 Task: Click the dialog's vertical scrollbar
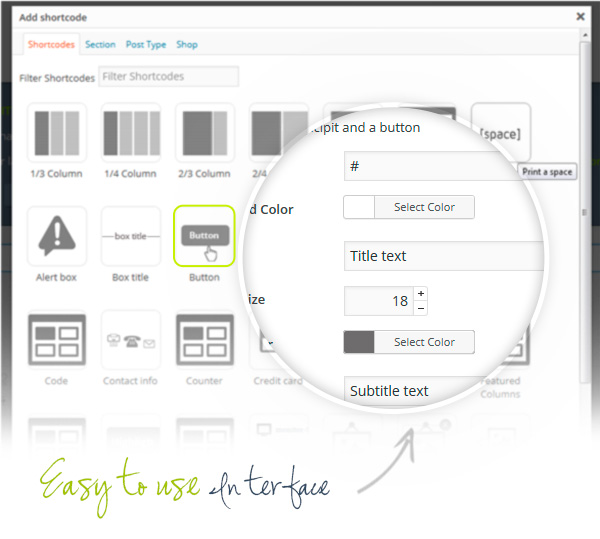click(584, 212)
